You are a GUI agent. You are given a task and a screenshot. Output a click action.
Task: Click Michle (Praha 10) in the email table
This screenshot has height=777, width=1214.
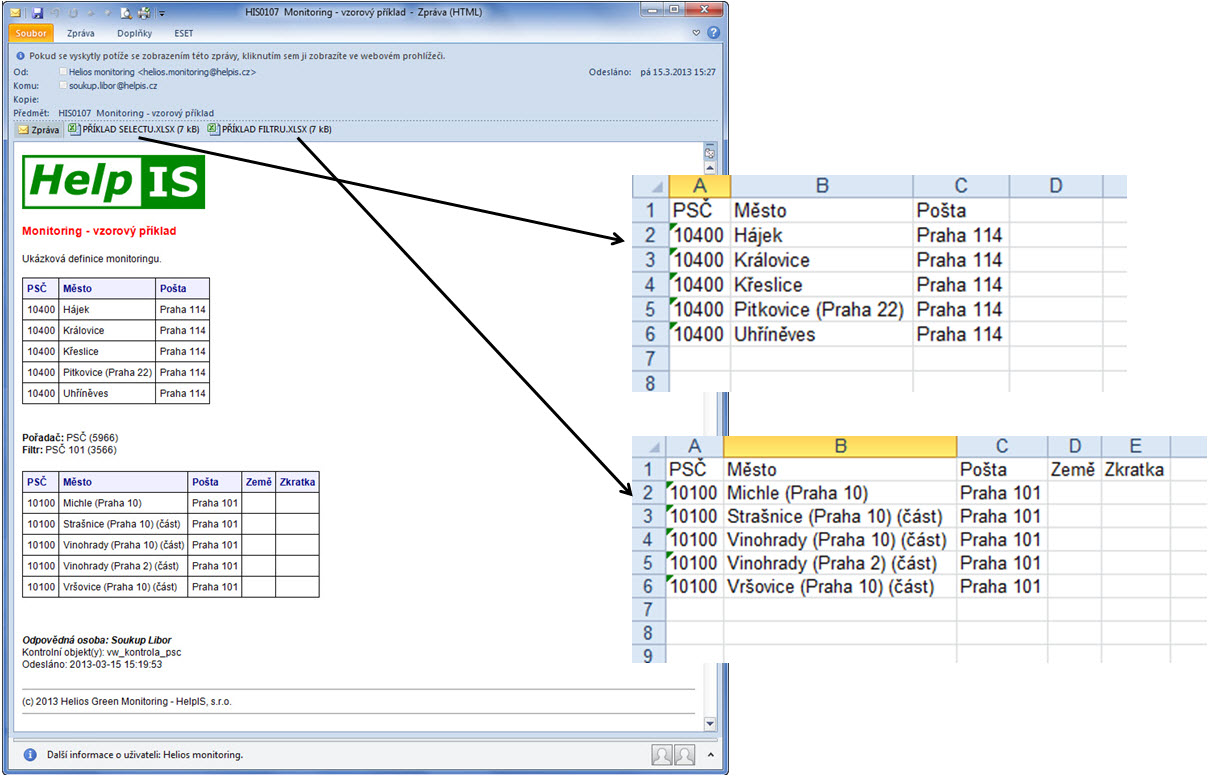tap(122, 503)
